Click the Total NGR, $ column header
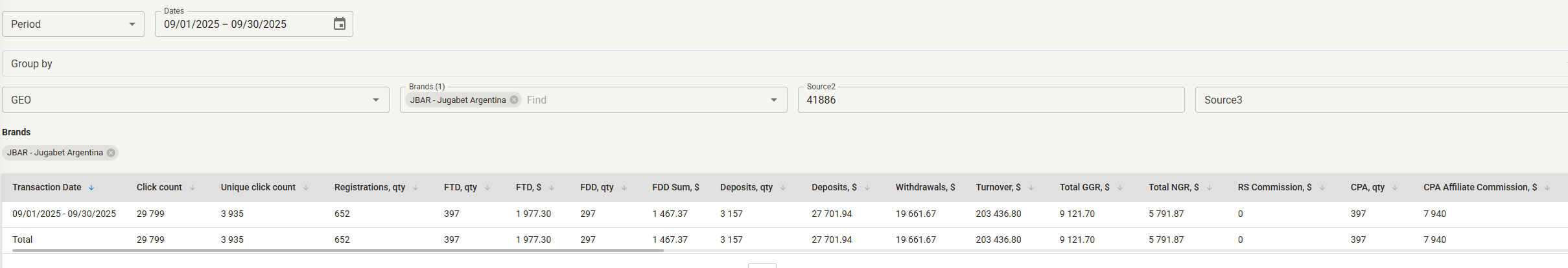 (1173, 187)
